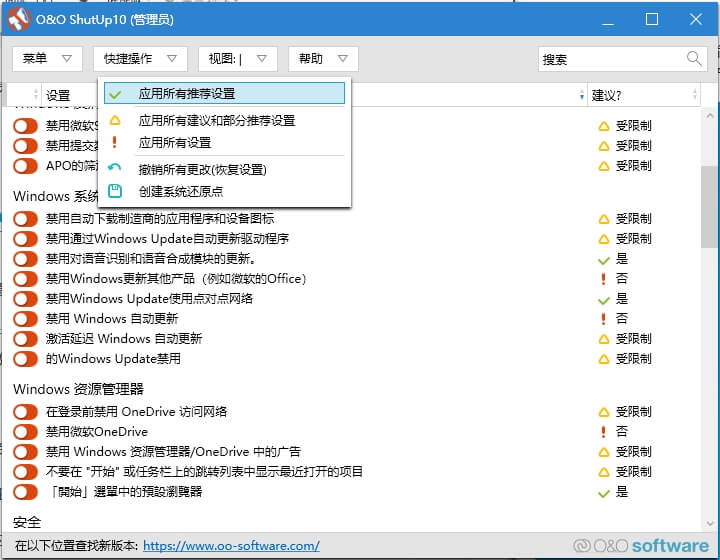Open the 帮助 dropdown
The width and height of the screenshot is (720, 560).
tap(323, 59)
